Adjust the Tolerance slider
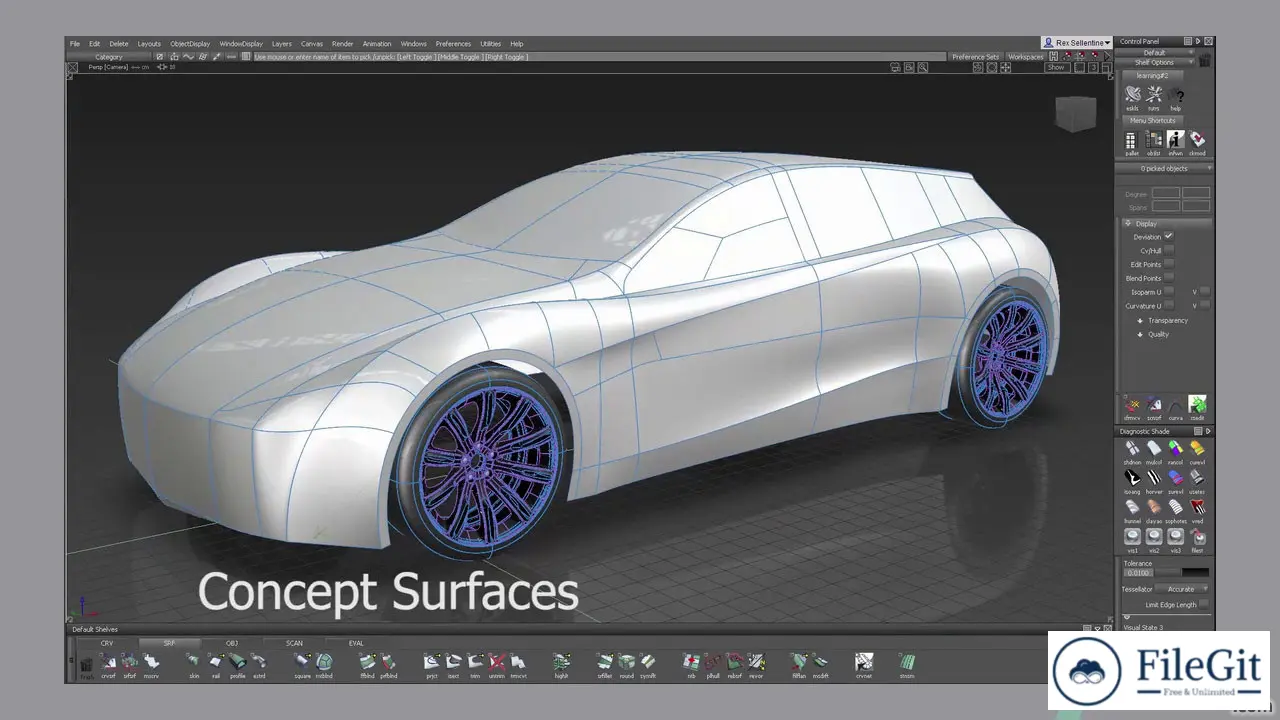 coord(1183,573)
